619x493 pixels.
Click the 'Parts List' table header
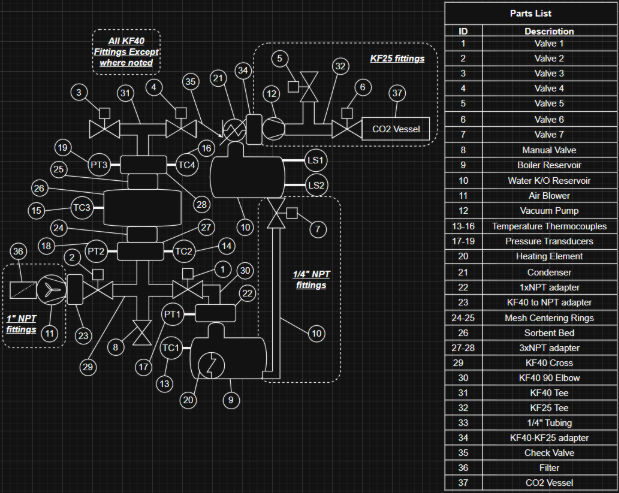click(530, 13)
